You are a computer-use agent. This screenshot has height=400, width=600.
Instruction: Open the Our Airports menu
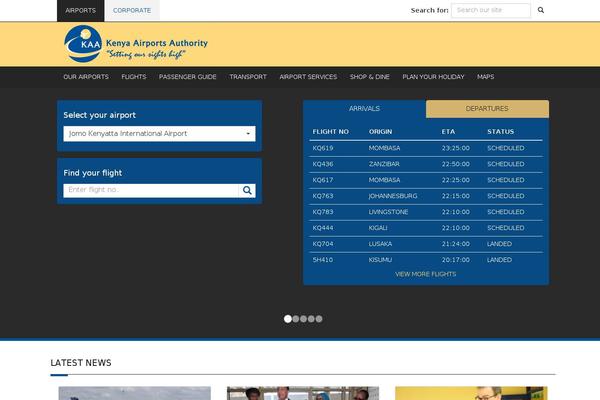tap(86, 77)
